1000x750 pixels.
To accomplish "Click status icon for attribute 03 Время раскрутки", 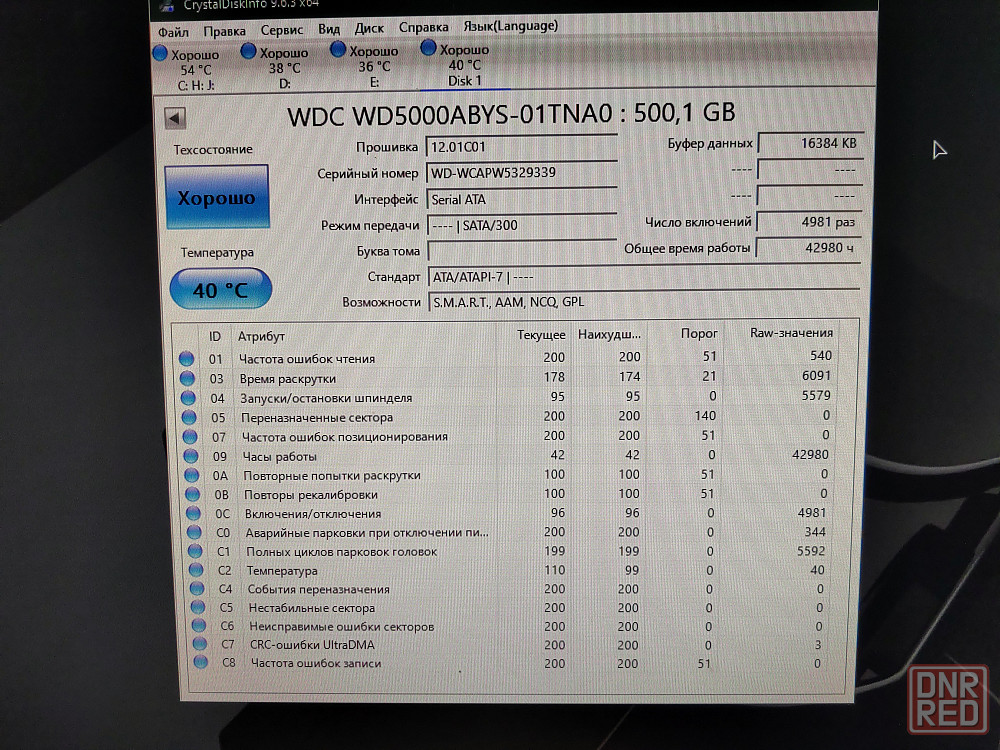I will (187, 378).
